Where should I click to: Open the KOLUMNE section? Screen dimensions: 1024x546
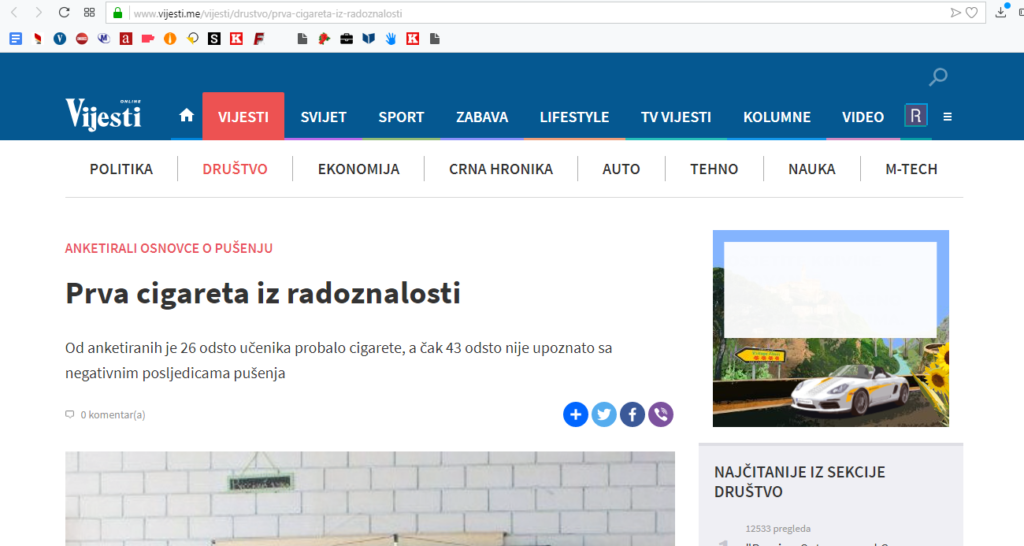click(x=776, y=117)
